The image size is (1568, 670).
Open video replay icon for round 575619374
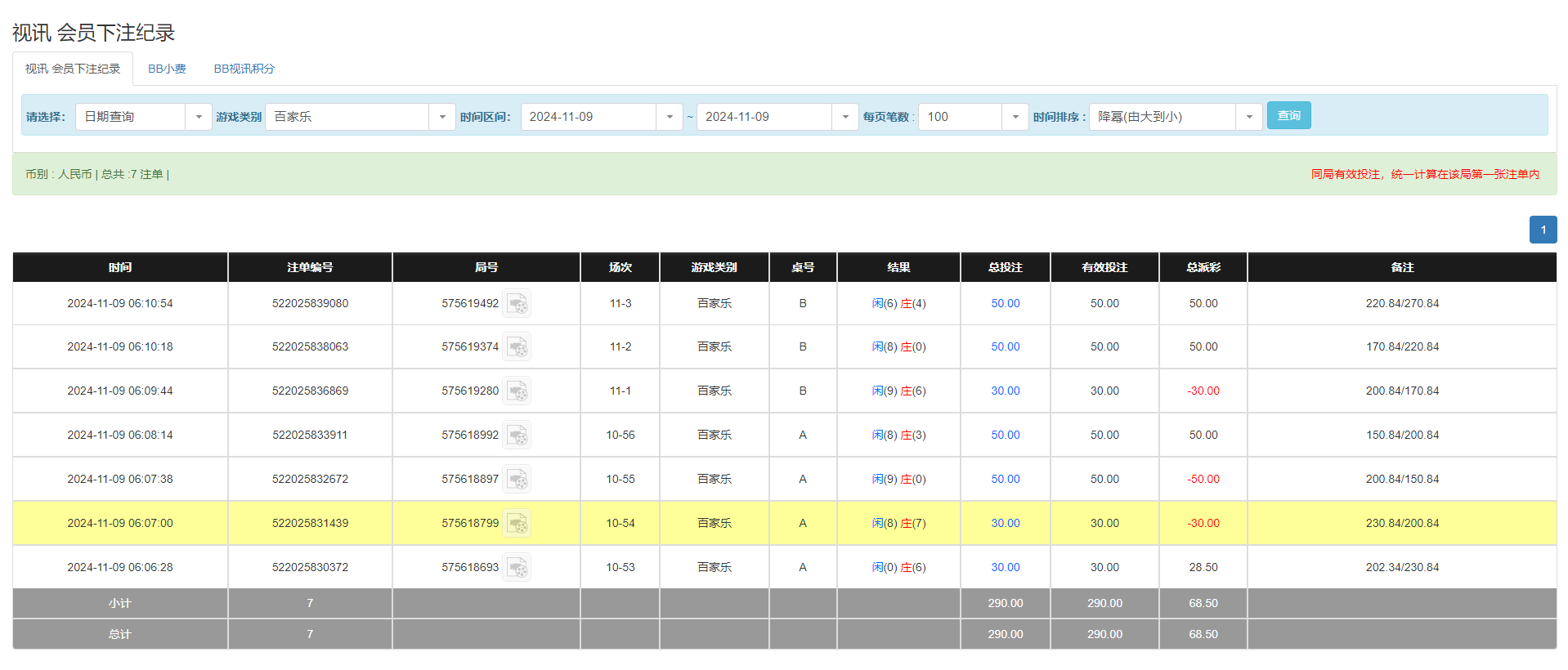517,347
